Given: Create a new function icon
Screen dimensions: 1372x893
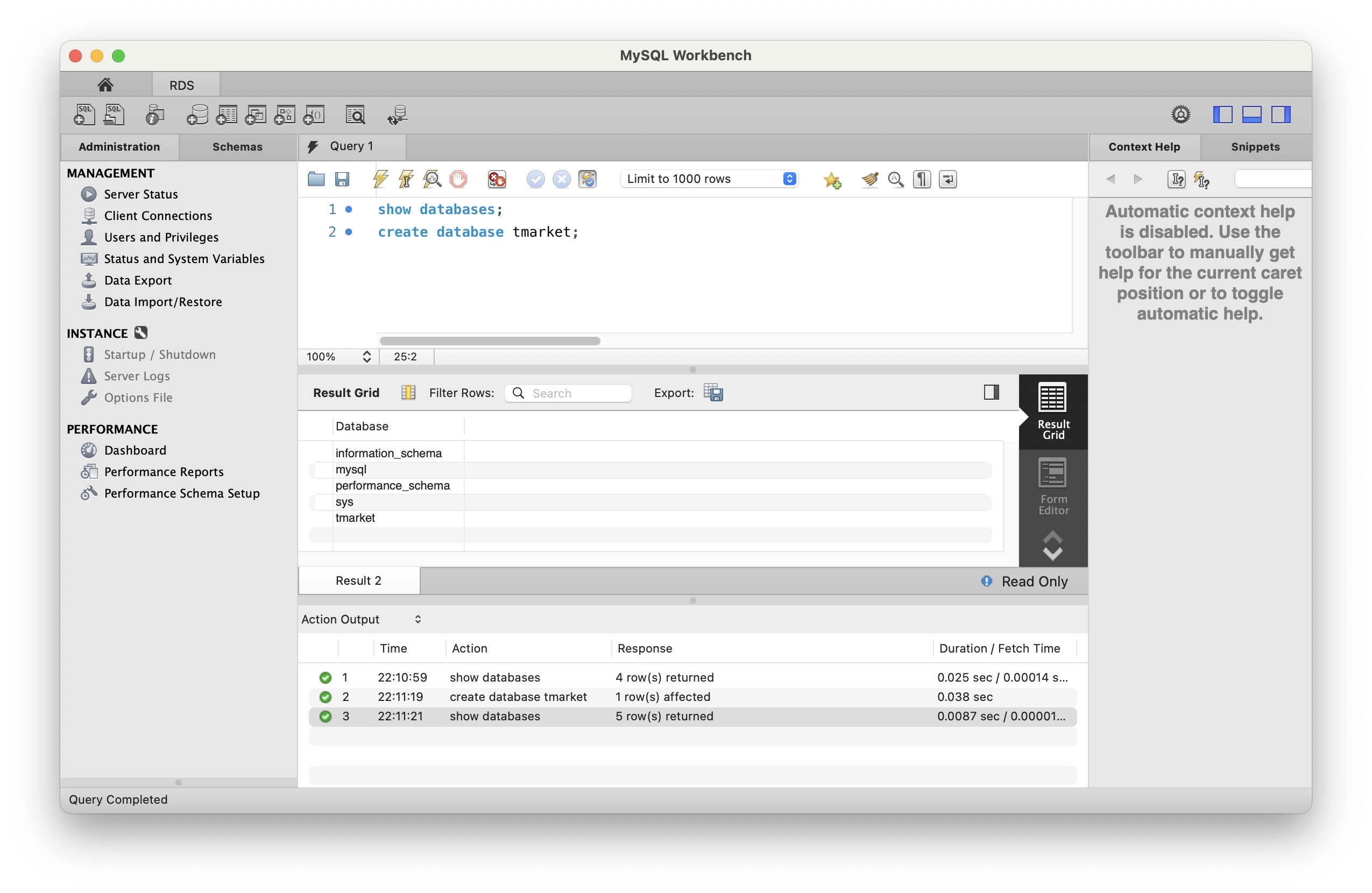Looking at the screenshot, I should point(314,115).
